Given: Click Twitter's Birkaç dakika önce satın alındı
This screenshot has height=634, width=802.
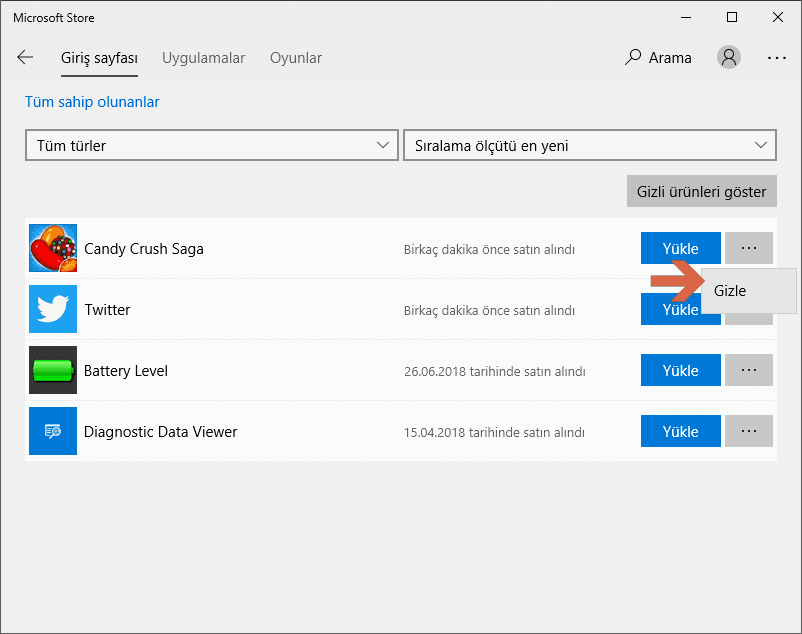Looking at the screenshot, I should 489,310.
